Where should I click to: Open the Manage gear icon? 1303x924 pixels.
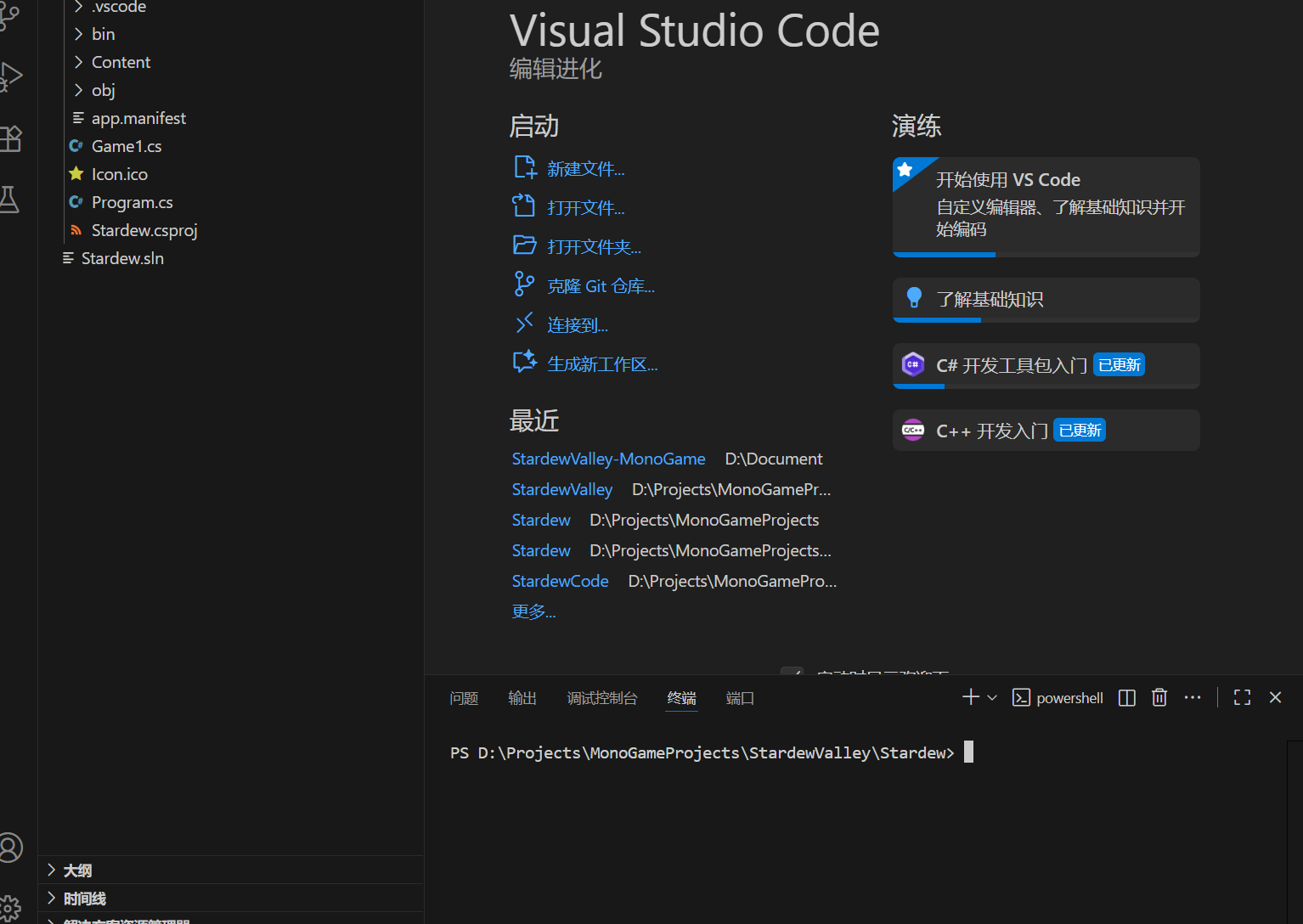click(9, 909)
